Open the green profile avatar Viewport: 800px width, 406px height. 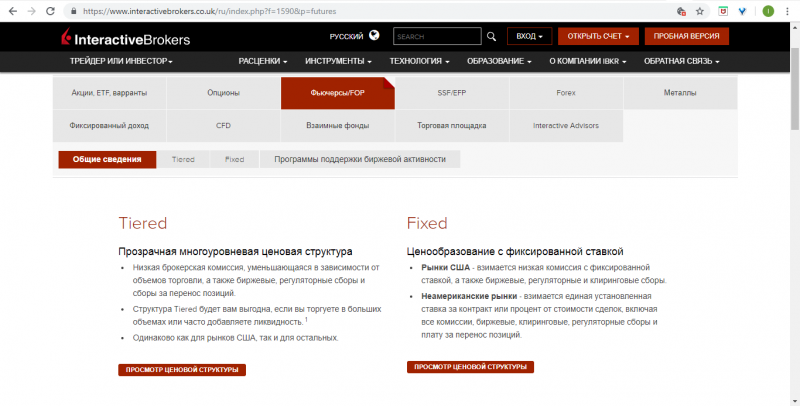(768, 11)
